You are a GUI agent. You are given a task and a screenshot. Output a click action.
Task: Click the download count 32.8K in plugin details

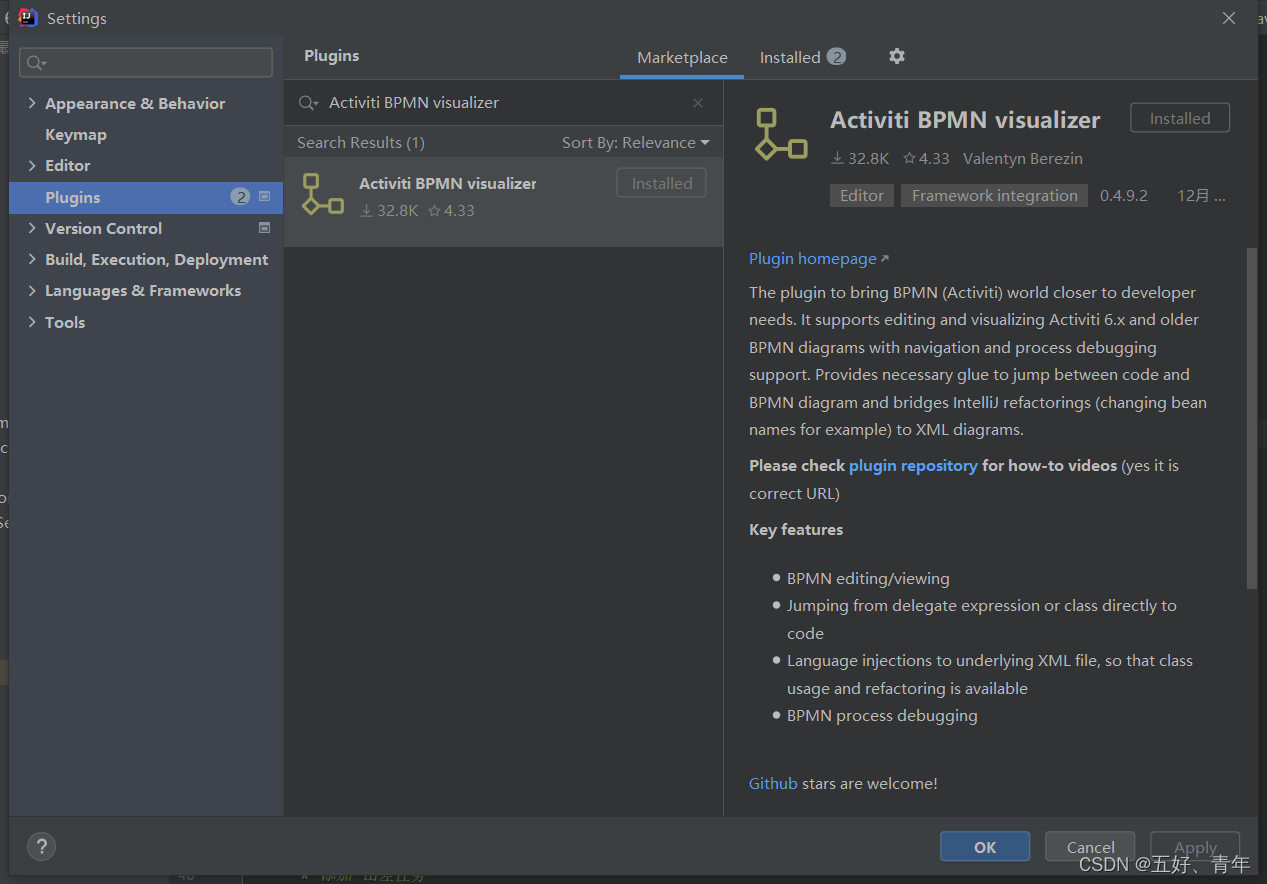coord(860,158)
